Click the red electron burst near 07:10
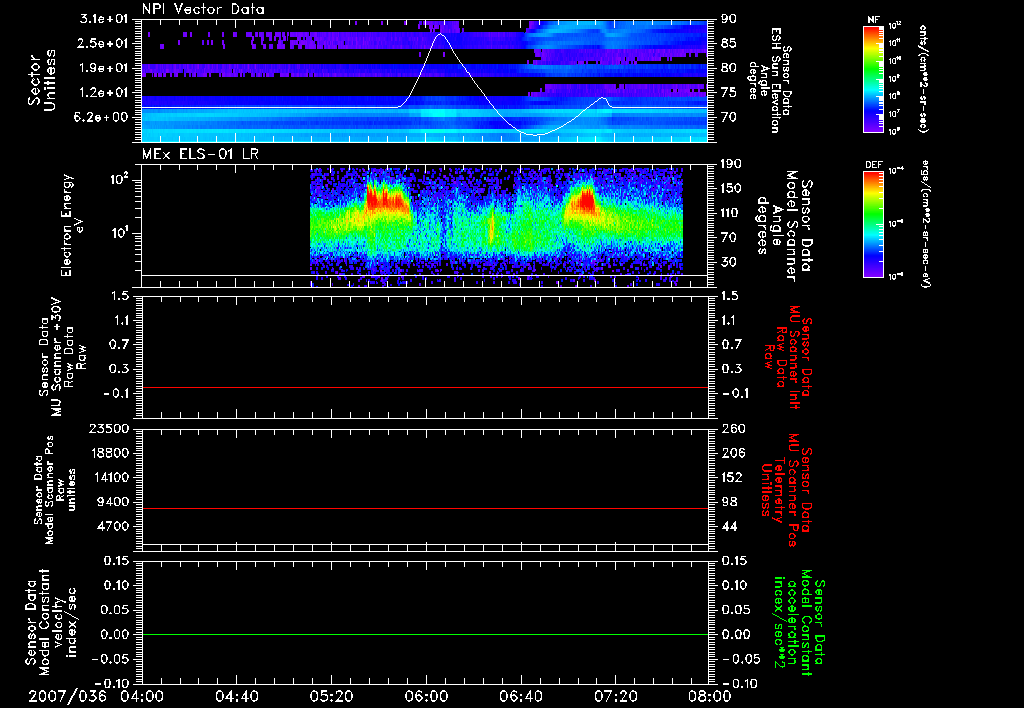This screenshot has height=708, width=1024. [x=584, y=200]
